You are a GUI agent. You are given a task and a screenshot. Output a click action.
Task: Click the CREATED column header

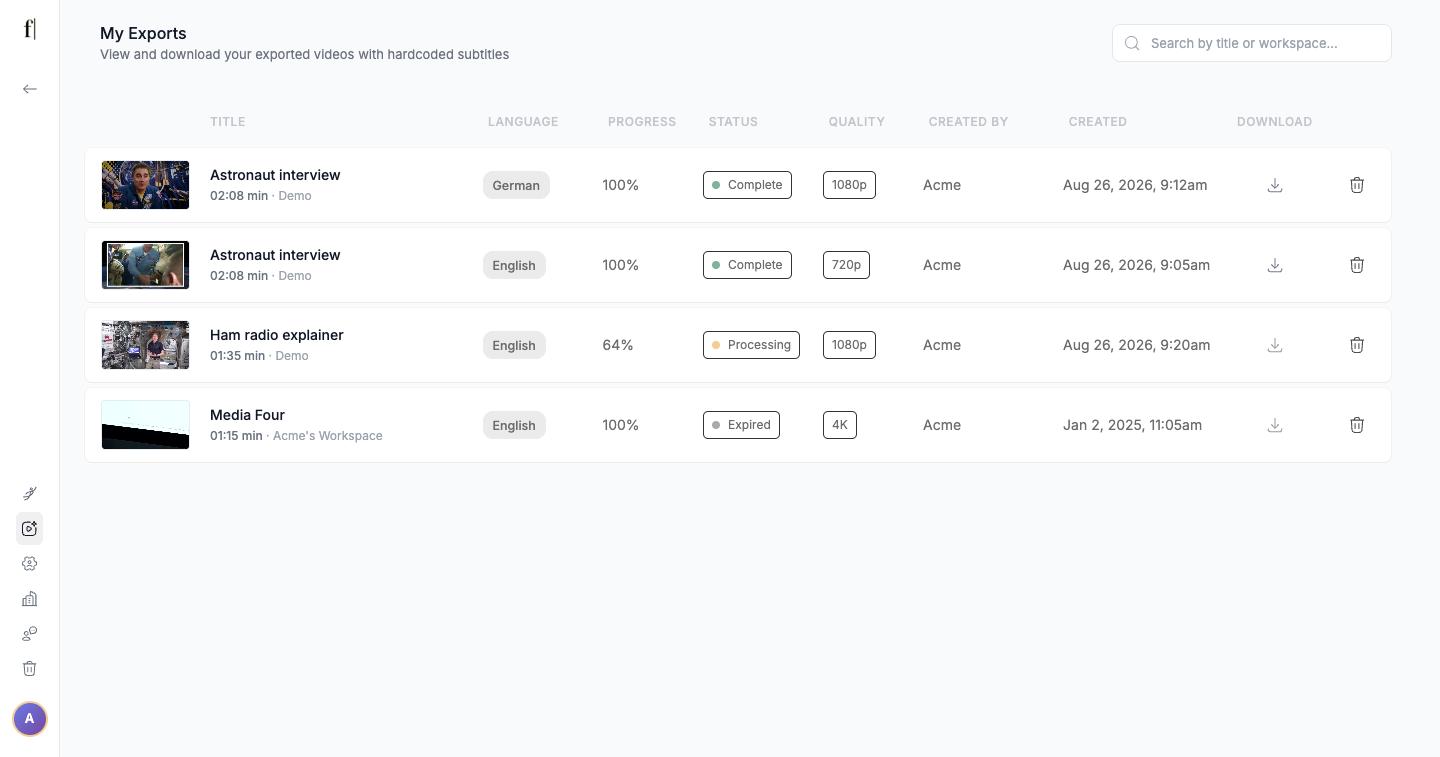pyautogui.click(x=1097, y=122)
